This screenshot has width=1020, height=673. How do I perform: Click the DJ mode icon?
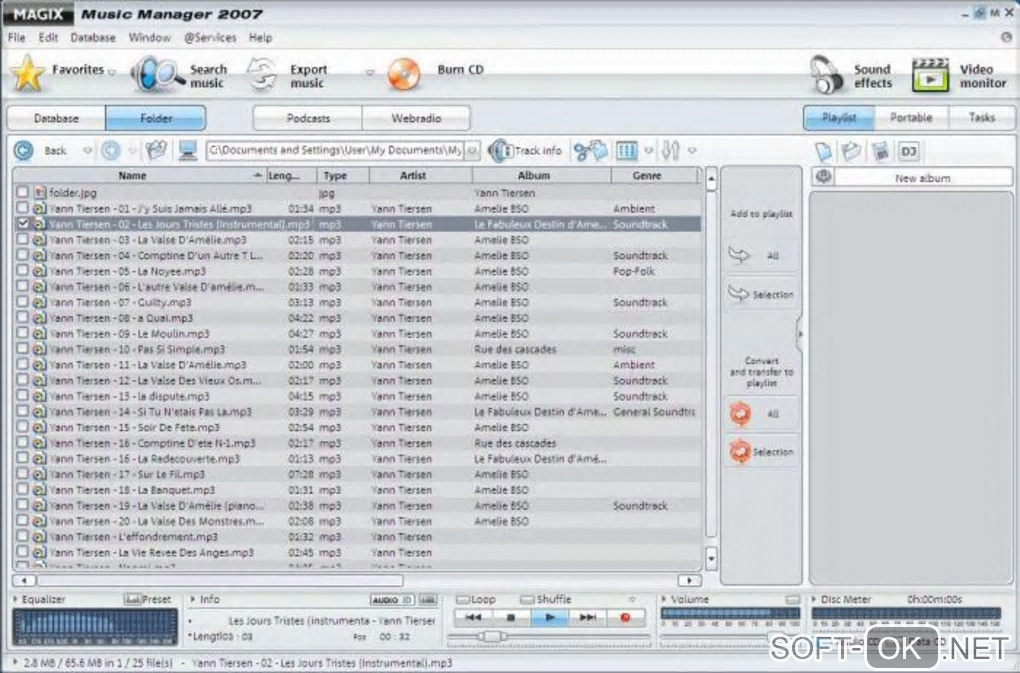(908, 152)
